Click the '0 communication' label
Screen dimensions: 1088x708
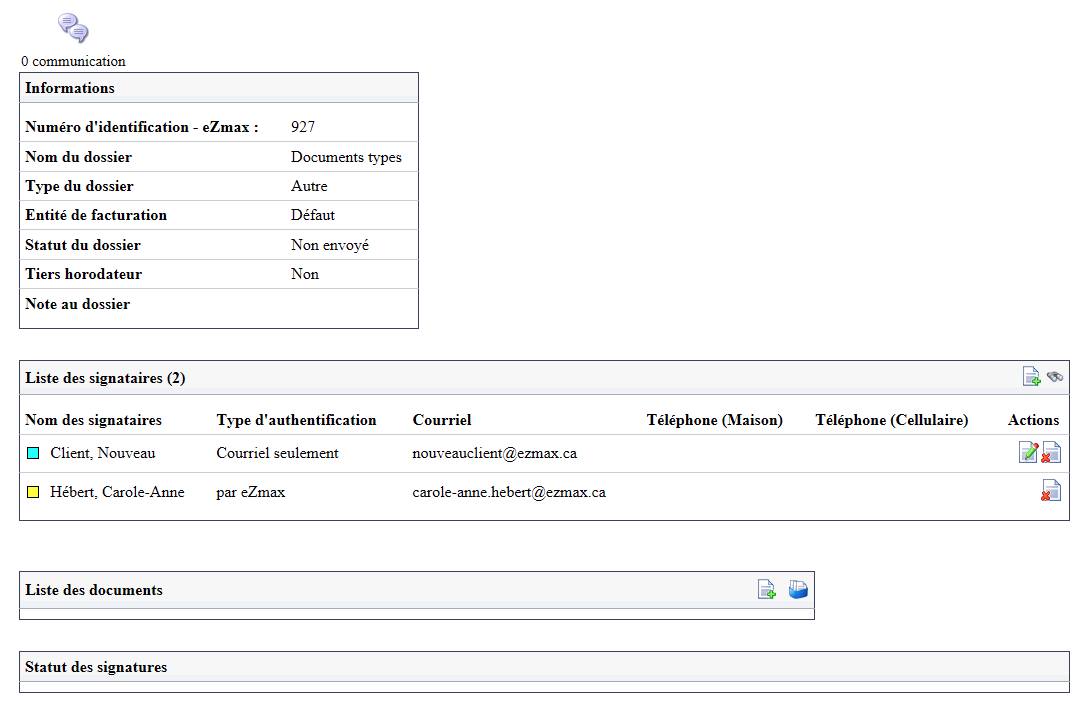(74, 61)
